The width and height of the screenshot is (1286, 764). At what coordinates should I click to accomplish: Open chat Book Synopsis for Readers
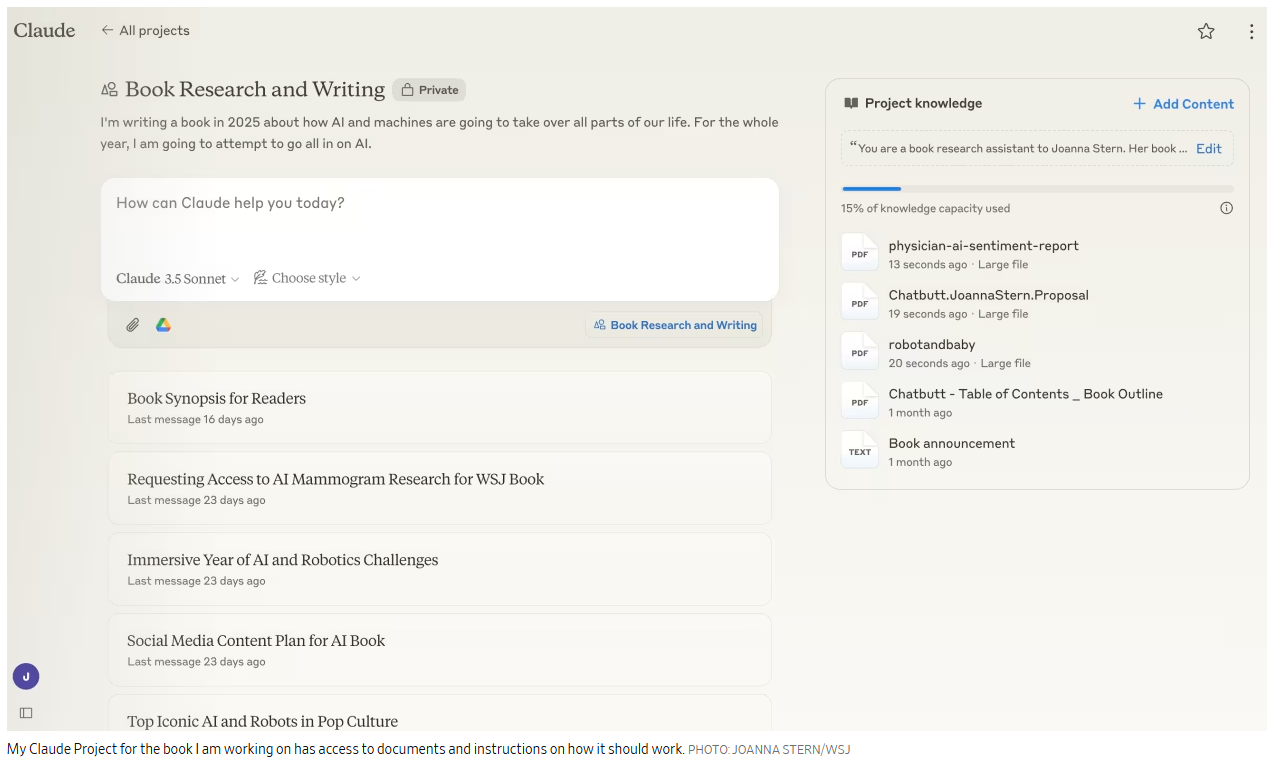point(439,407)
